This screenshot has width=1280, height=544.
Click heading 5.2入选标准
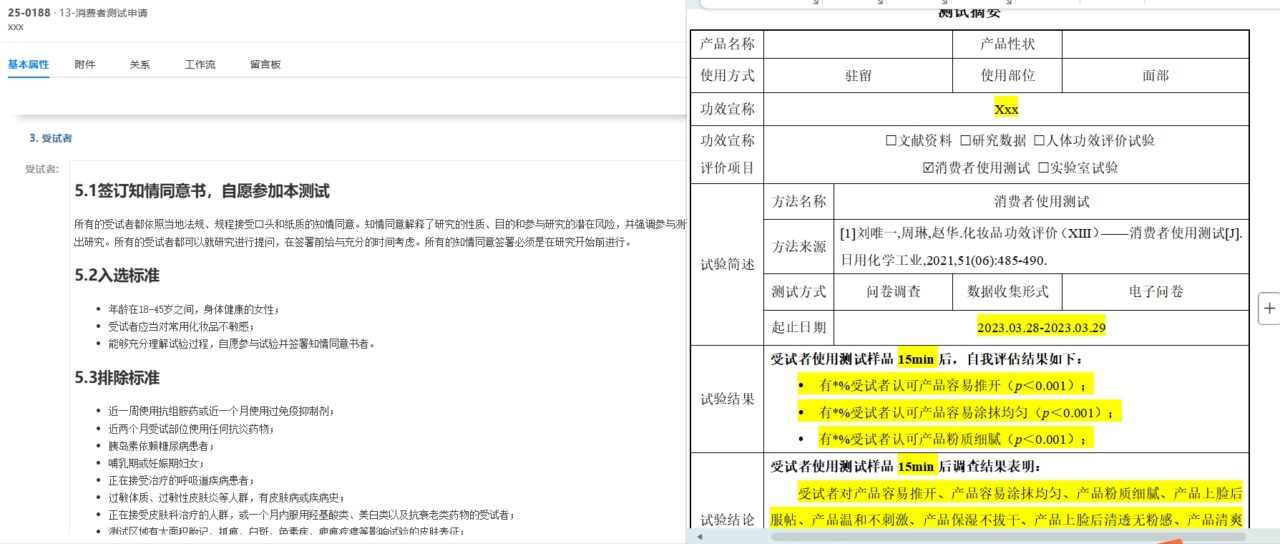pos(117,275)
